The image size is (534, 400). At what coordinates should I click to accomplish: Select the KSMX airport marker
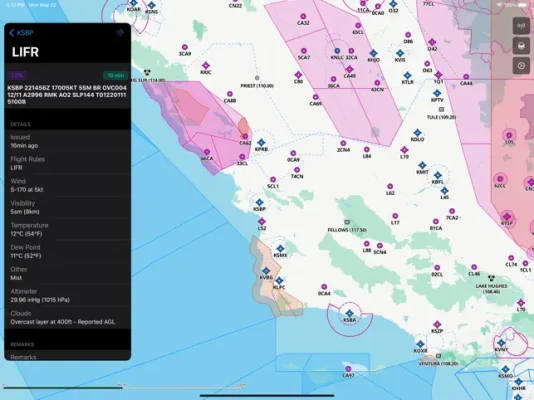click(x=280, y=249)
